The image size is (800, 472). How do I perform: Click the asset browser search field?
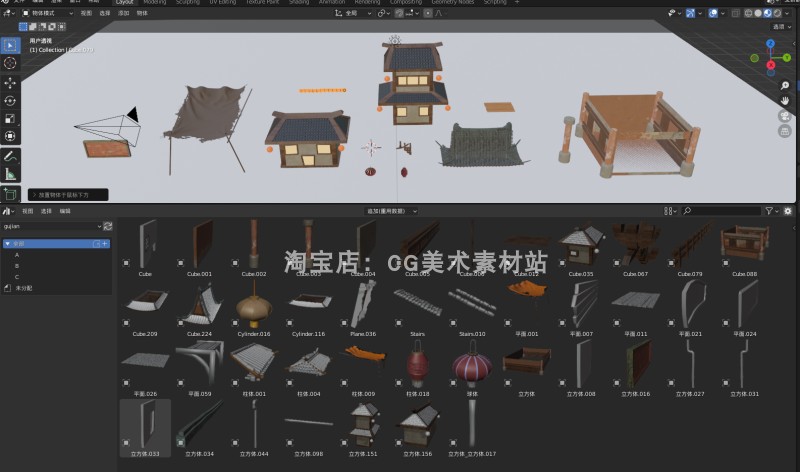pos(721,211)
